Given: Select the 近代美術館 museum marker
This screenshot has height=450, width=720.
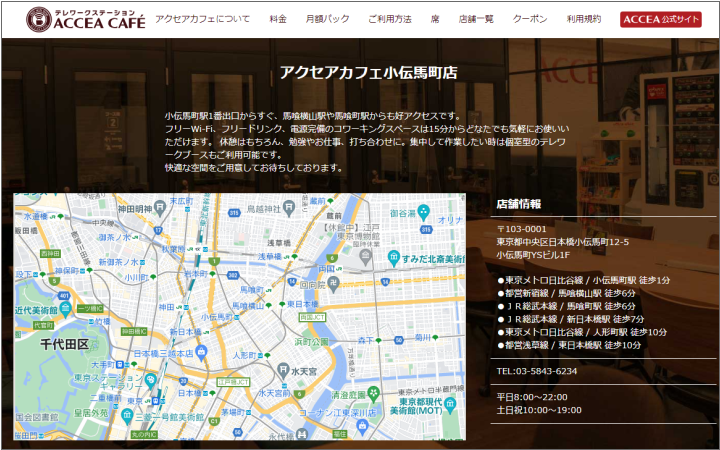Looking at the screenshot, I should pos(65,309).
